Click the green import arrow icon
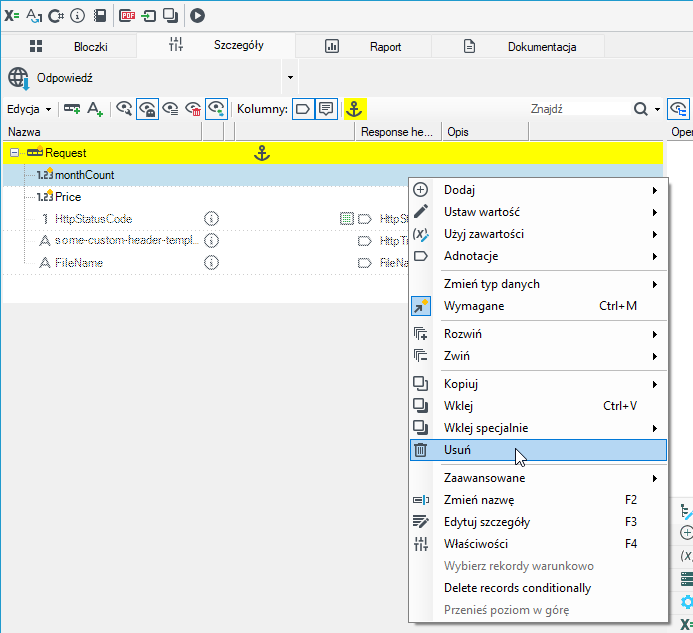Image resolution: width=693 pixels, height=633 pixels. pos(148,16)
